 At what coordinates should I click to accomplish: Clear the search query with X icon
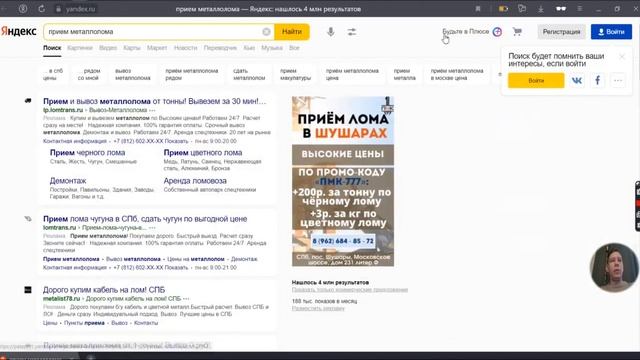(266, 32)
